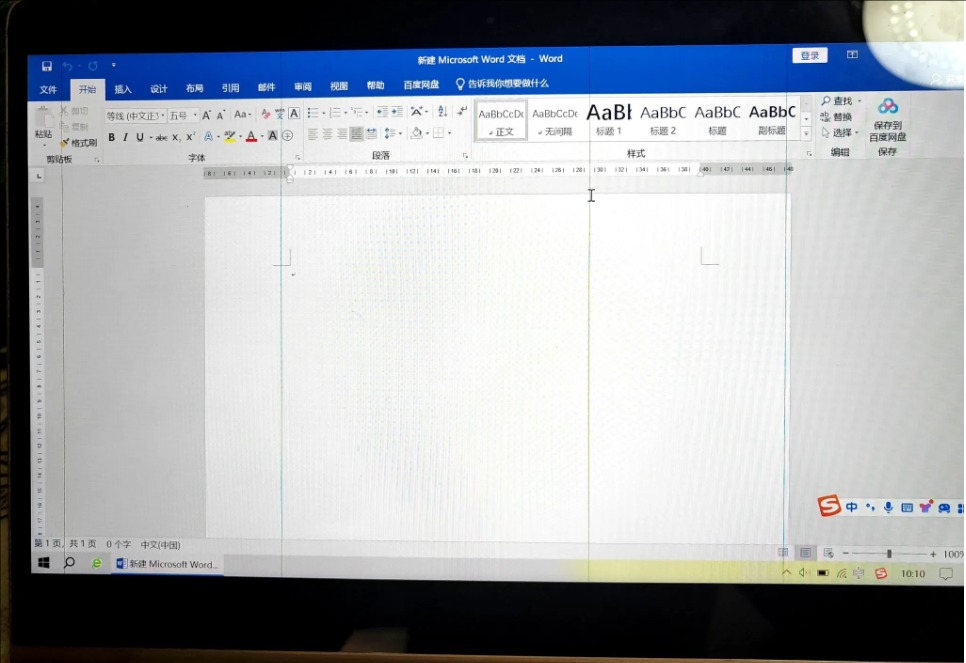This screenshot has width=966, height=663.
Task: Toggle show paragraph marks icon
Action: pos(462,111)
